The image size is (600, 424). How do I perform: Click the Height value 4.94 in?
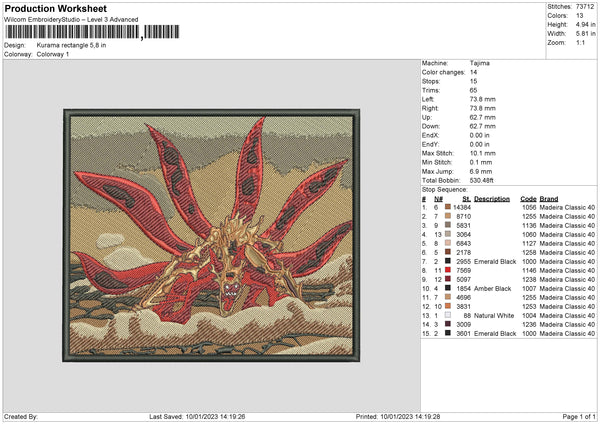point(585,24)
